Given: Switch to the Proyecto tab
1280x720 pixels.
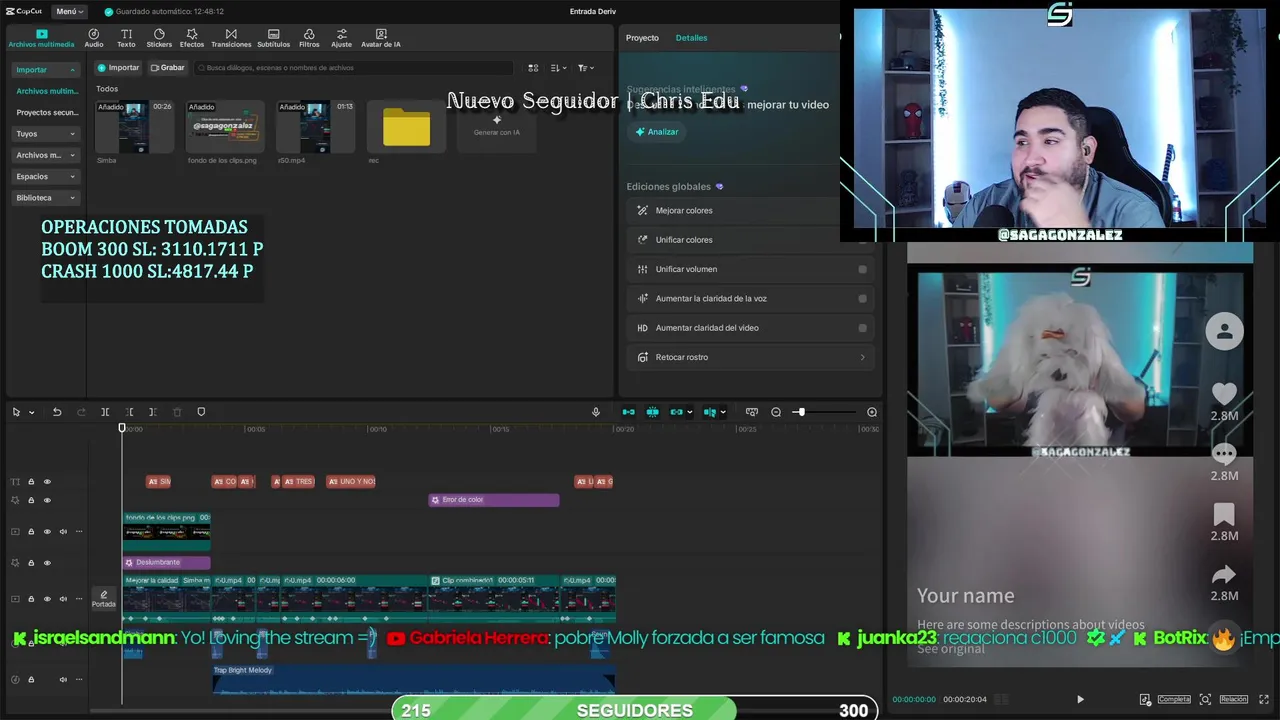Looking at the screenshot, I should [x=642, y=38].
